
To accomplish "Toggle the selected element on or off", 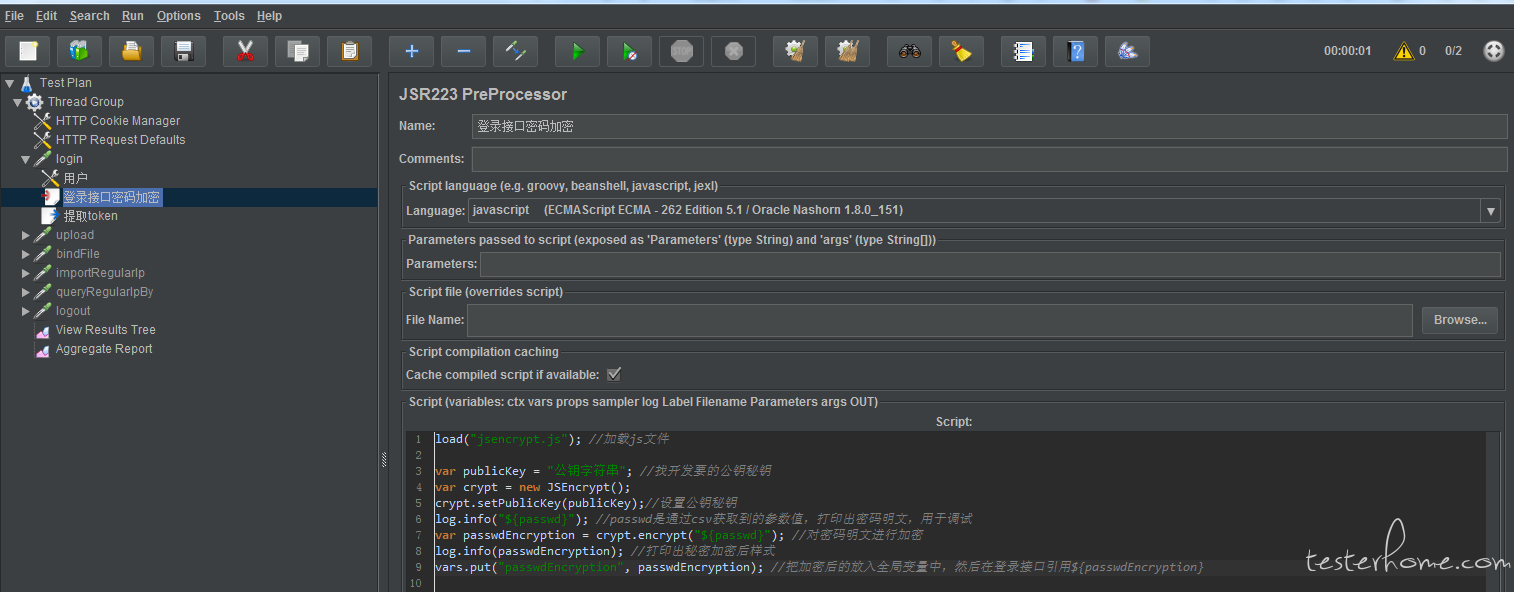I will tap(515, 51).
